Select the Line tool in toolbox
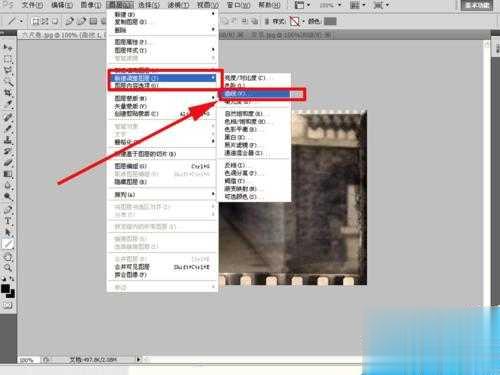 pos(7,244)
